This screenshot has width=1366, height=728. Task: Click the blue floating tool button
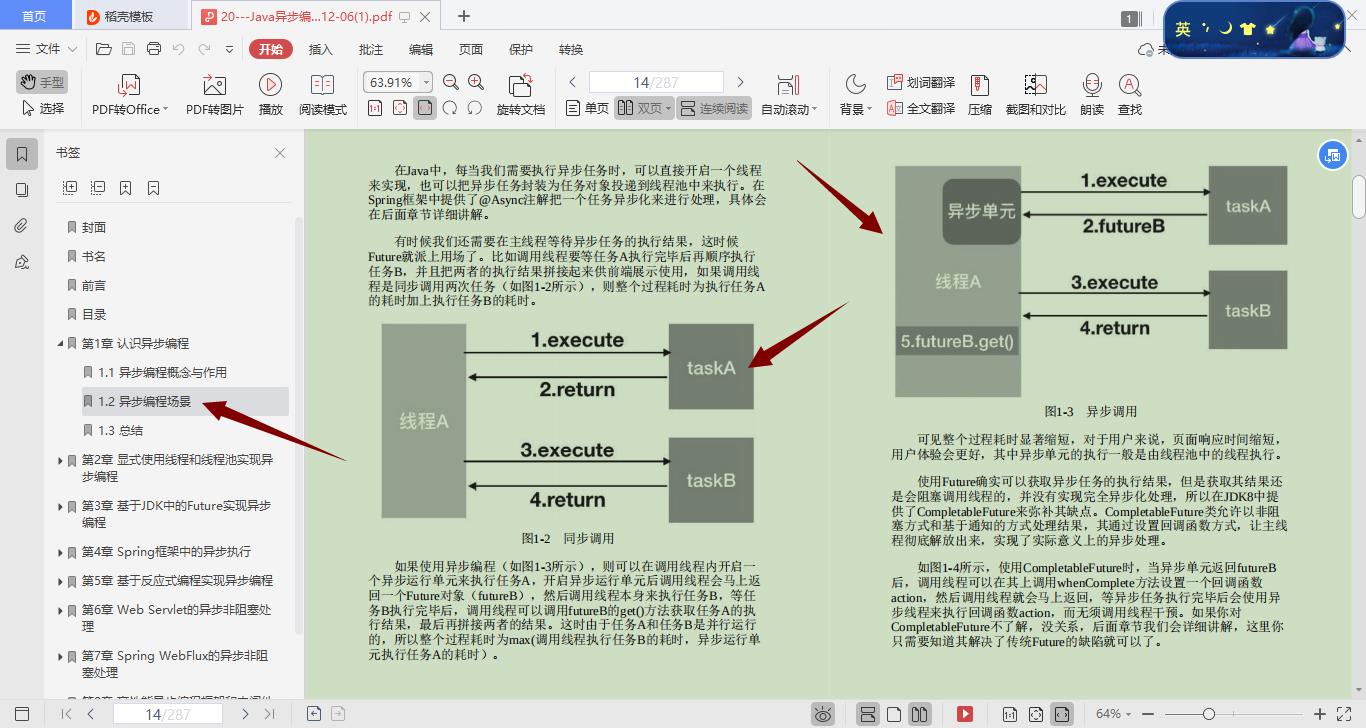(1331, 154)
